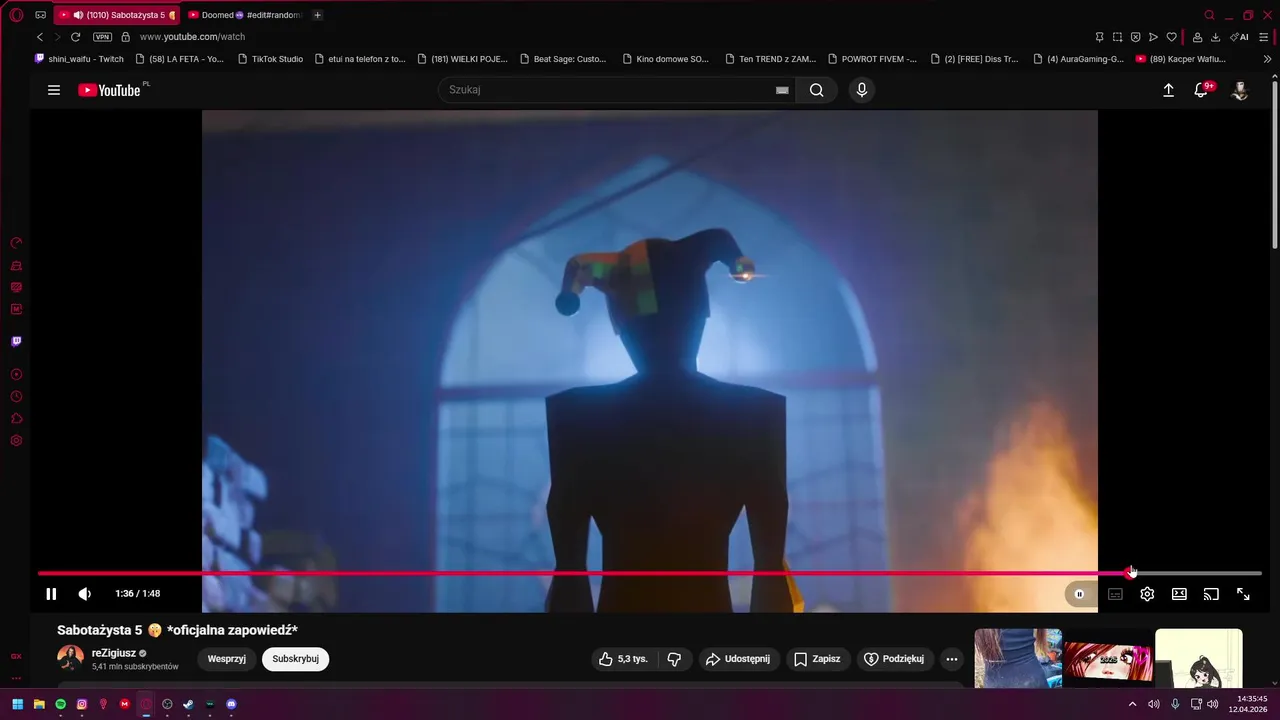Like the video with 5,3 tys. likes
This screenshot has height=720, width=1280.
624,659
